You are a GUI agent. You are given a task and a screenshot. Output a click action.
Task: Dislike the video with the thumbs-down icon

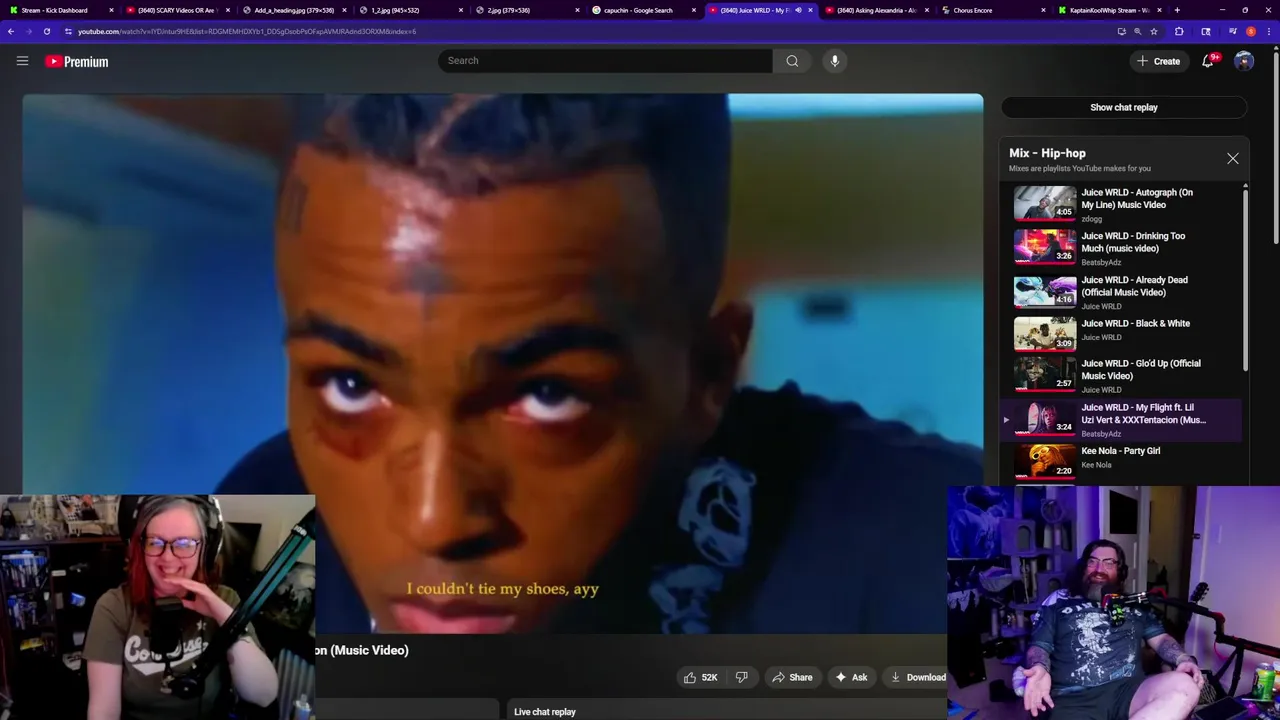pos(742,677)
